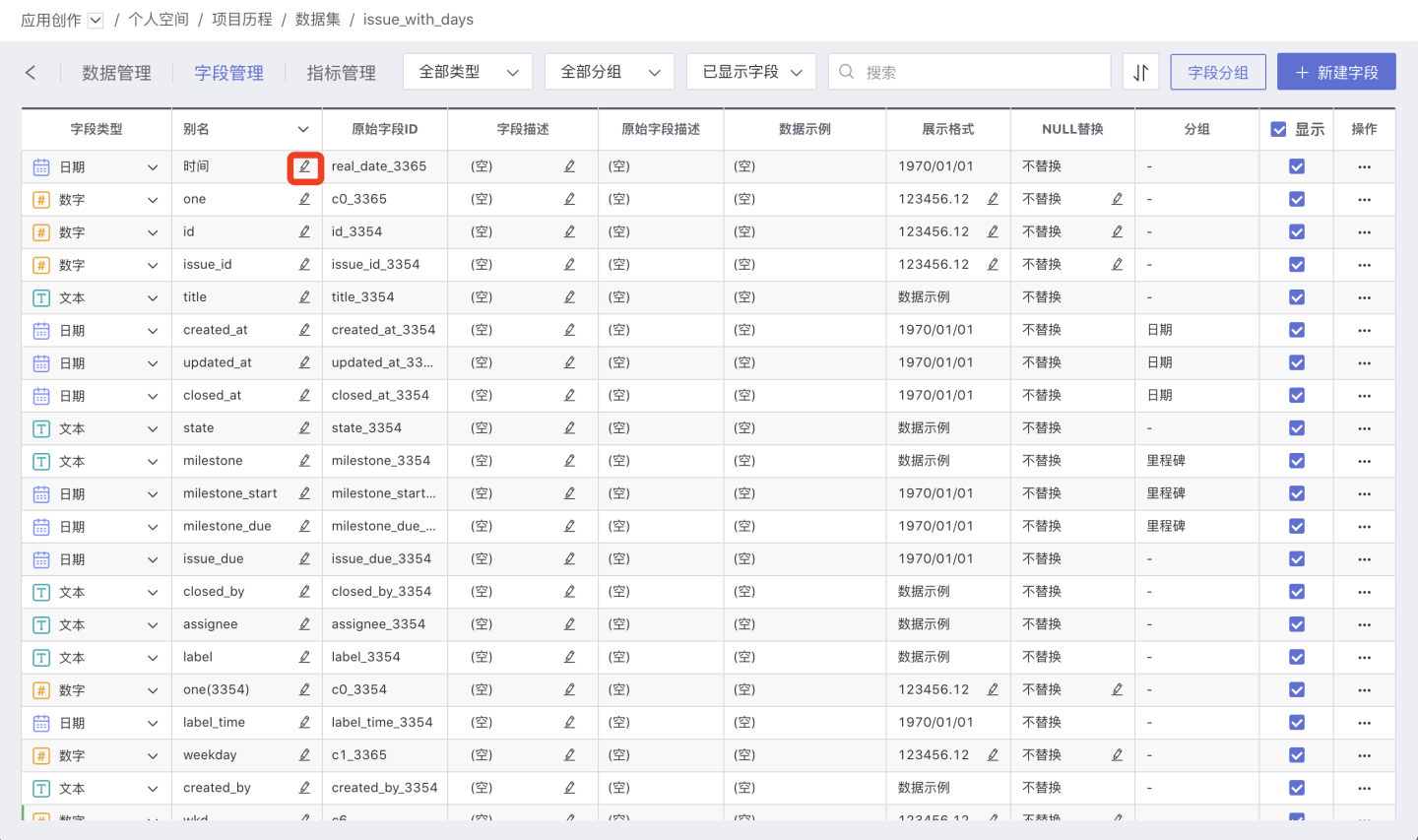Open the 全部类型 dropdown
The height and width of the screenshot is (840, 1418).
pyautogui.click(x=468, y=72)
